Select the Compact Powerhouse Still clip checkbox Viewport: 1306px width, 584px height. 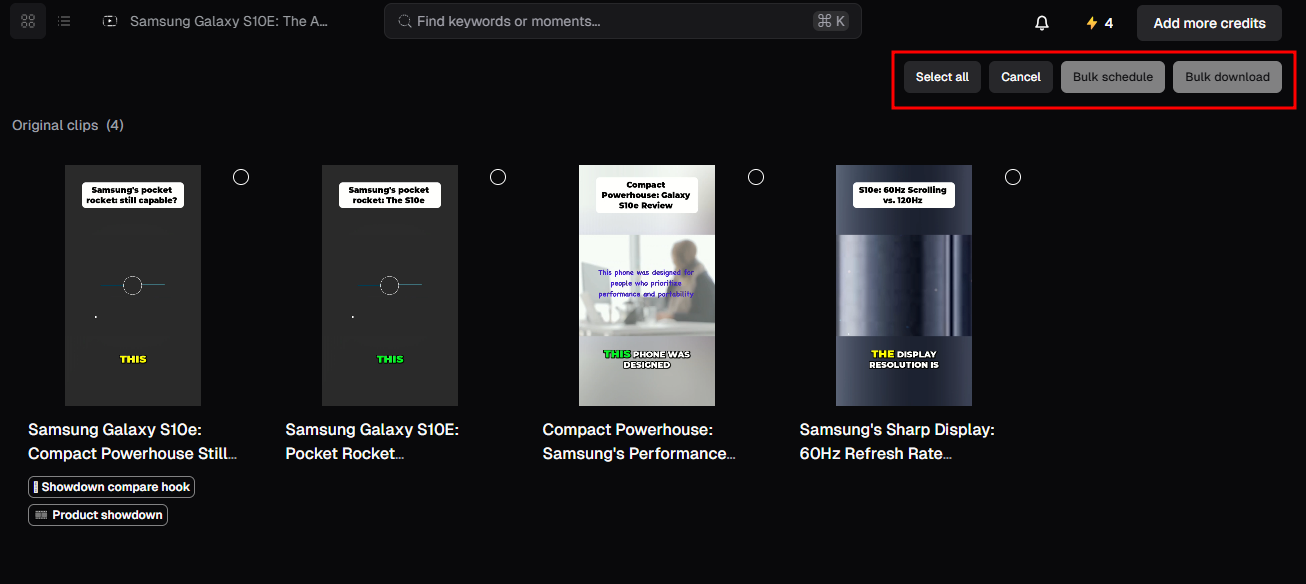tap(241, 177)
